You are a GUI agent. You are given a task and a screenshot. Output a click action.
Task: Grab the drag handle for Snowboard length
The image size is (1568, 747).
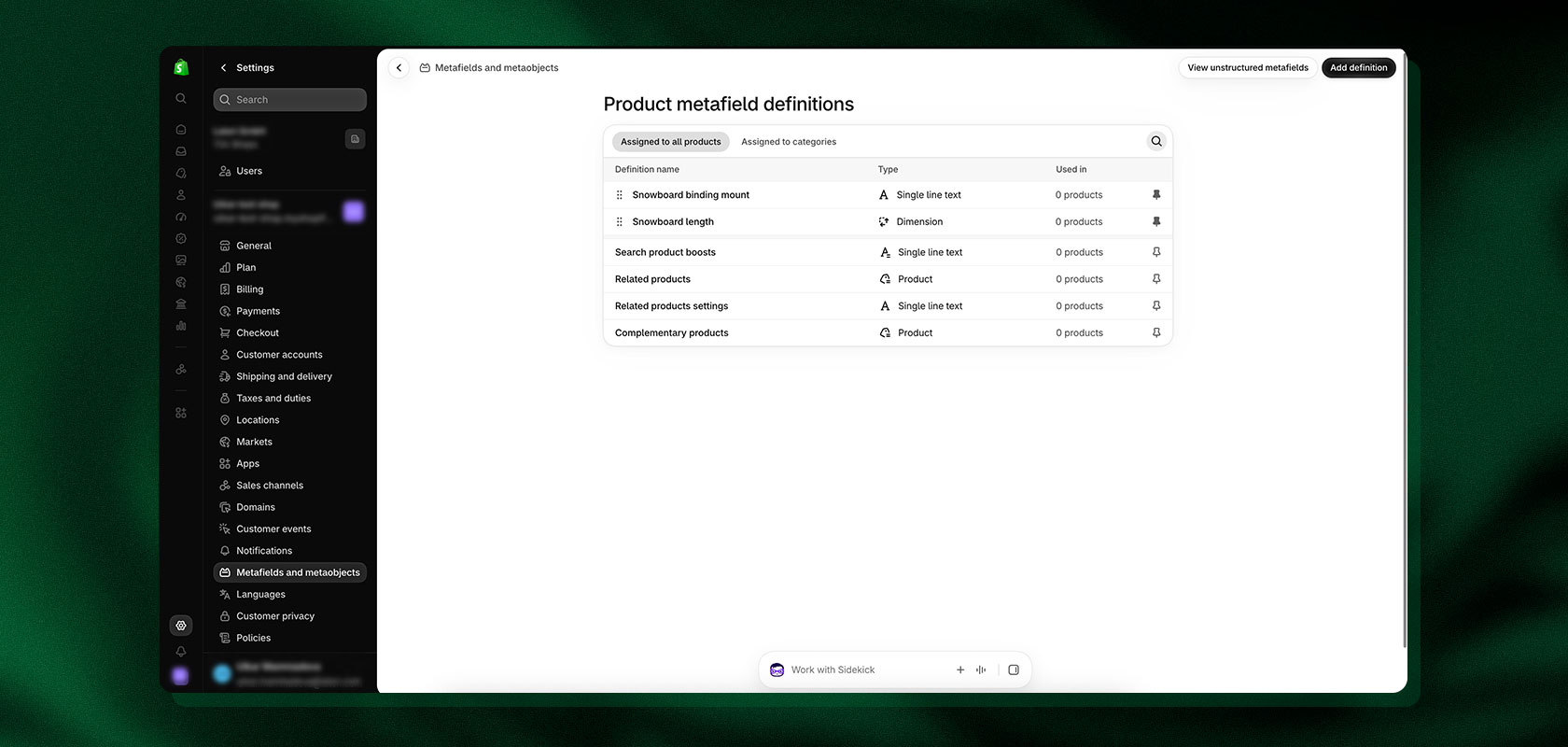(x=620, y=222)
